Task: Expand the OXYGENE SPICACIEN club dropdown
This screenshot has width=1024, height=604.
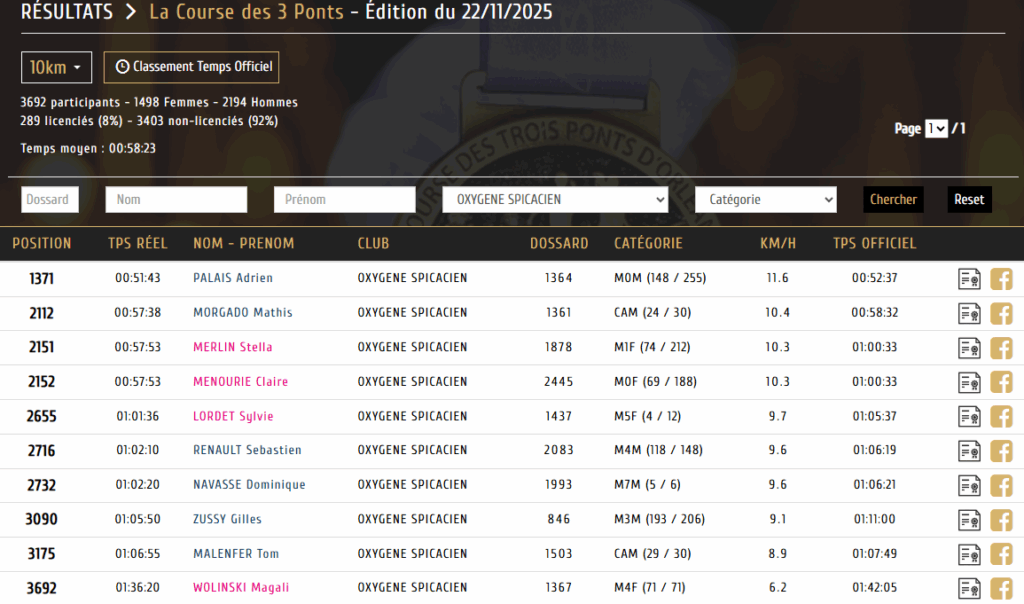Action: 555,200
